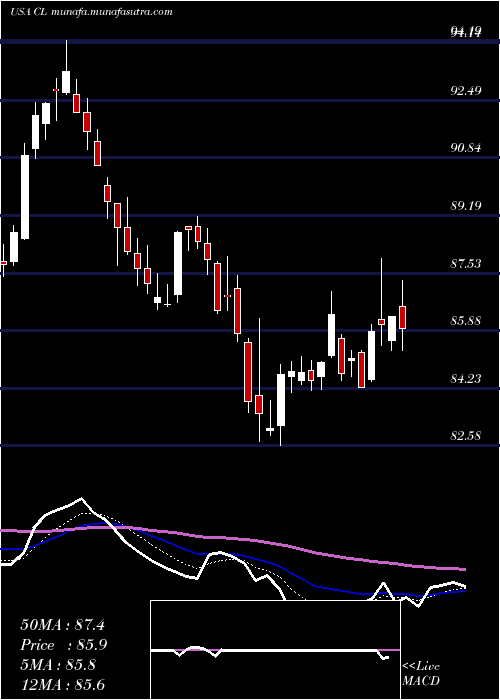This screenshot has height=700, width=500.
Task: Click the 'Price : 85.9' readout
Action: [x=64, y=645]
